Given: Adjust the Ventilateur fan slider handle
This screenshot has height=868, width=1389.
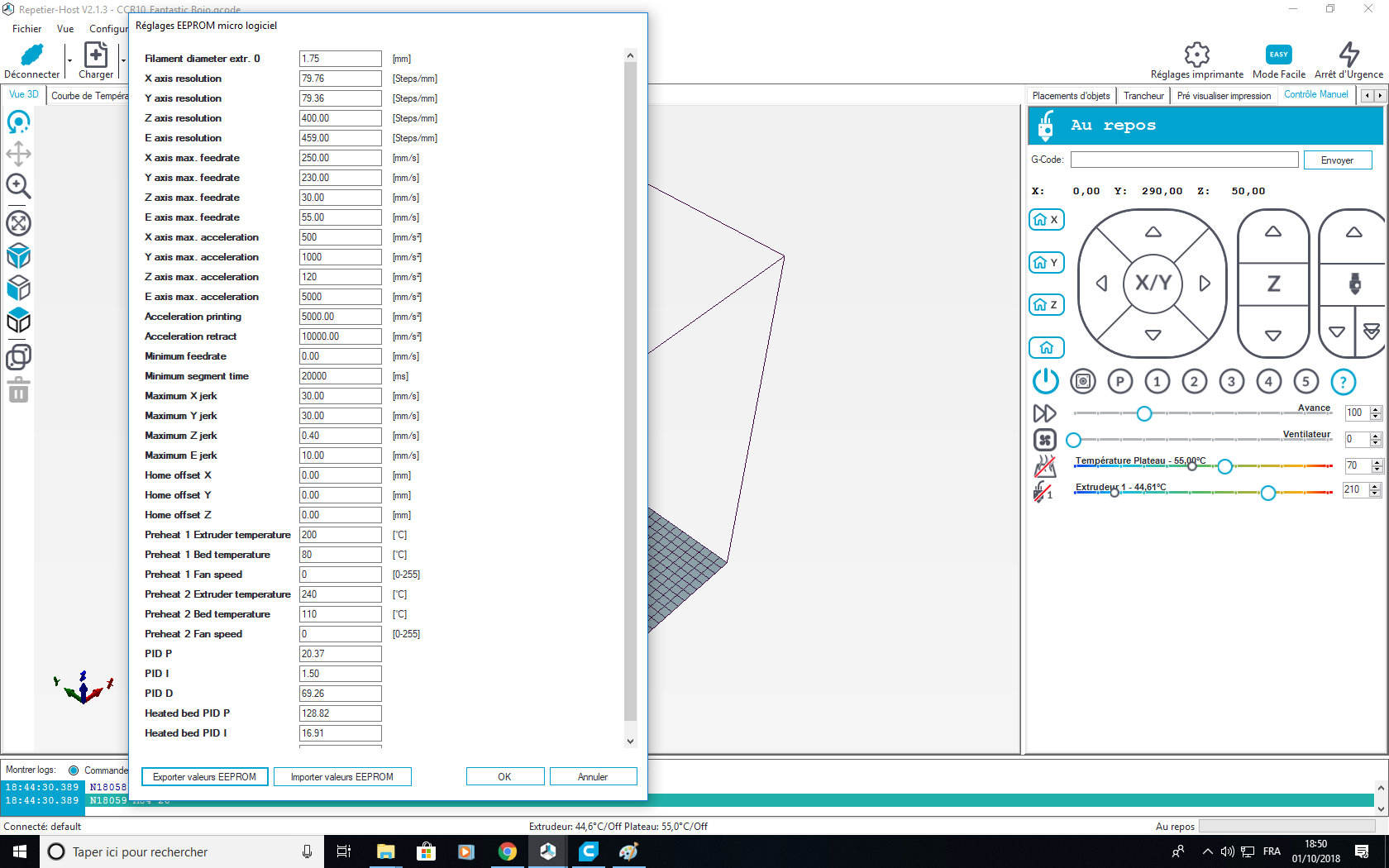Looking at the screenshot, I should point(1073,440).
